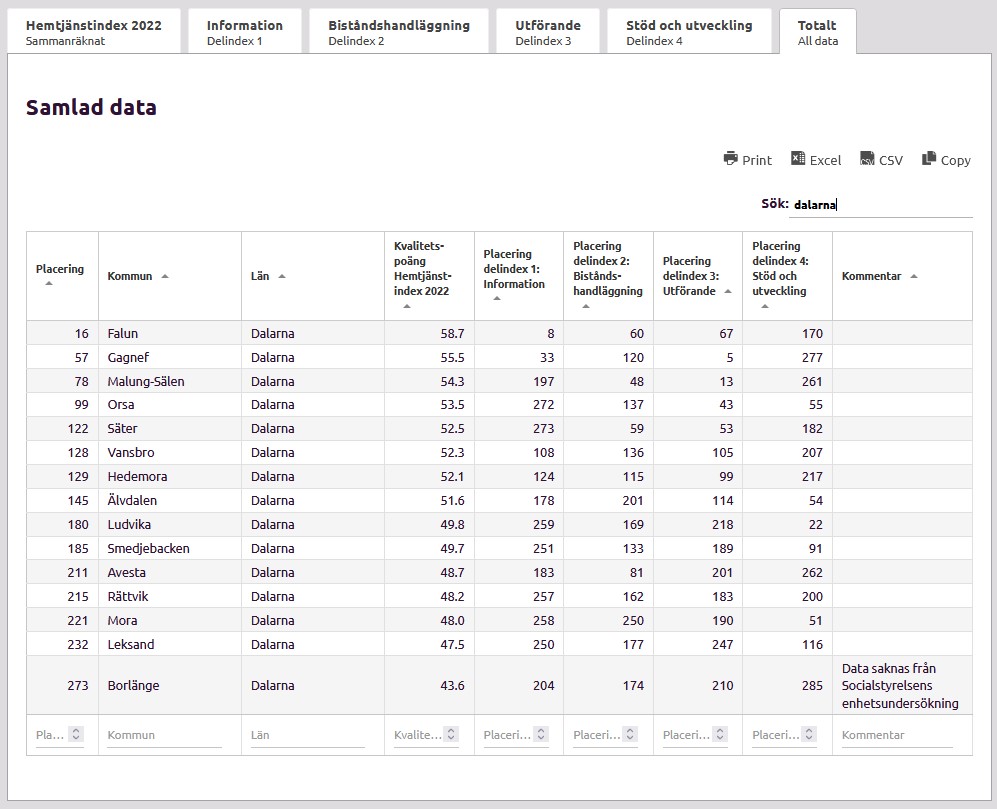This screenshot has width=997, height=809.
Task: Click the Kommun filter field in footer
Action: coord(165,735)
